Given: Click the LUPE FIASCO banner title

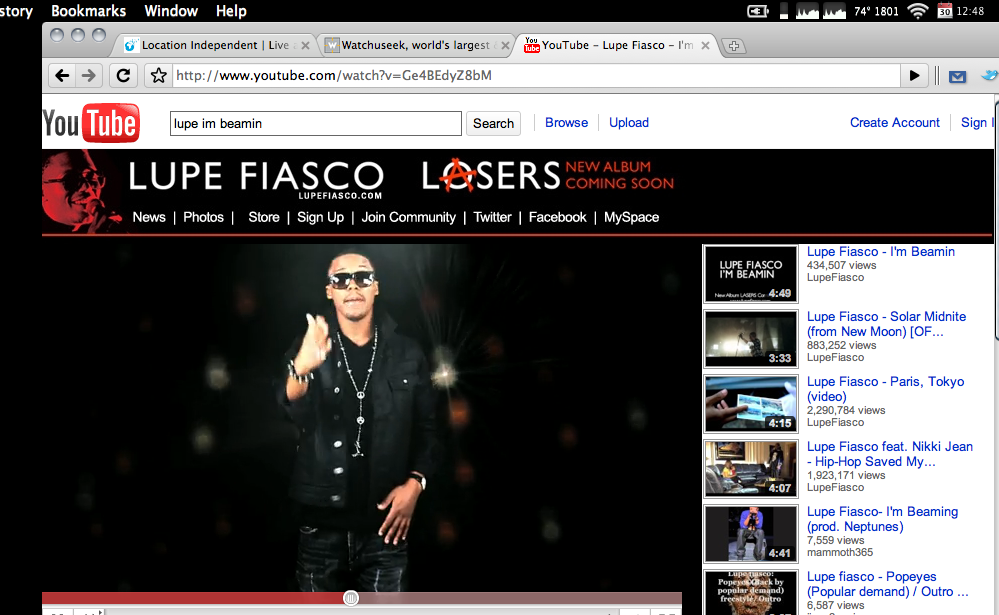Looking at the screenshot, I should [x=256, y=176].
